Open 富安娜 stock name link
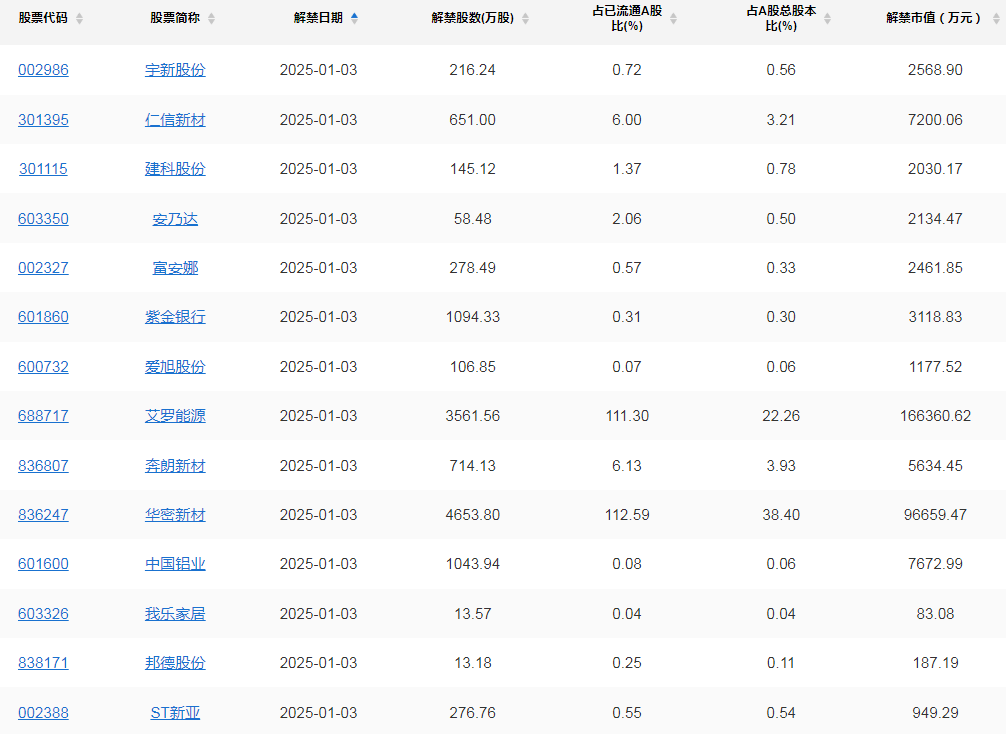Screen dimensions: 1006x734 pos(175,268)
